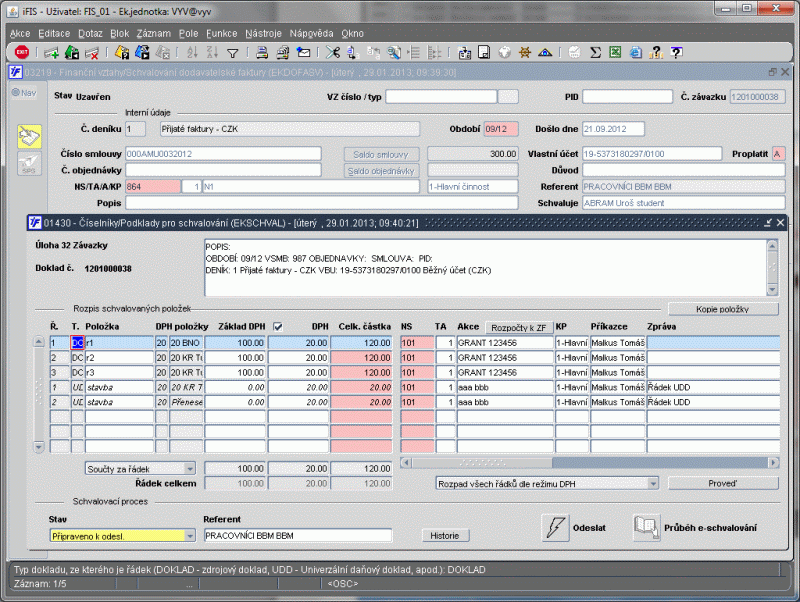800x602 pixels.
Task: Toggle the Nav radio button
Action: point(15,93)
